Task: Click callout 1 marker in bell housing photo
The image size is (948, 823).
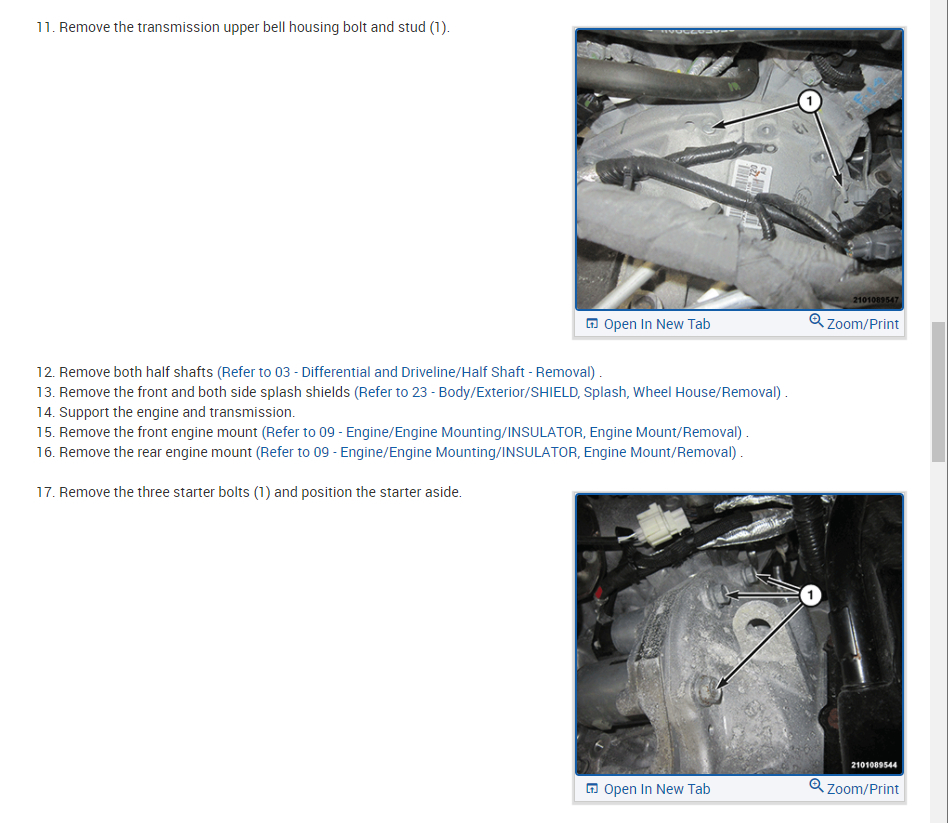Action: point(810,101)
